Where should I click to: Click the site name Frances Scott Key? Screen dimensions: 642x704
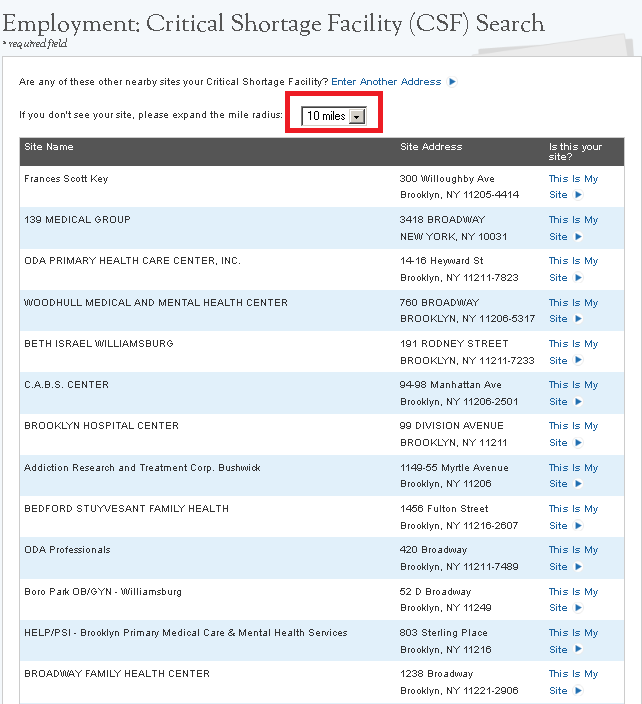pos(66,179)
